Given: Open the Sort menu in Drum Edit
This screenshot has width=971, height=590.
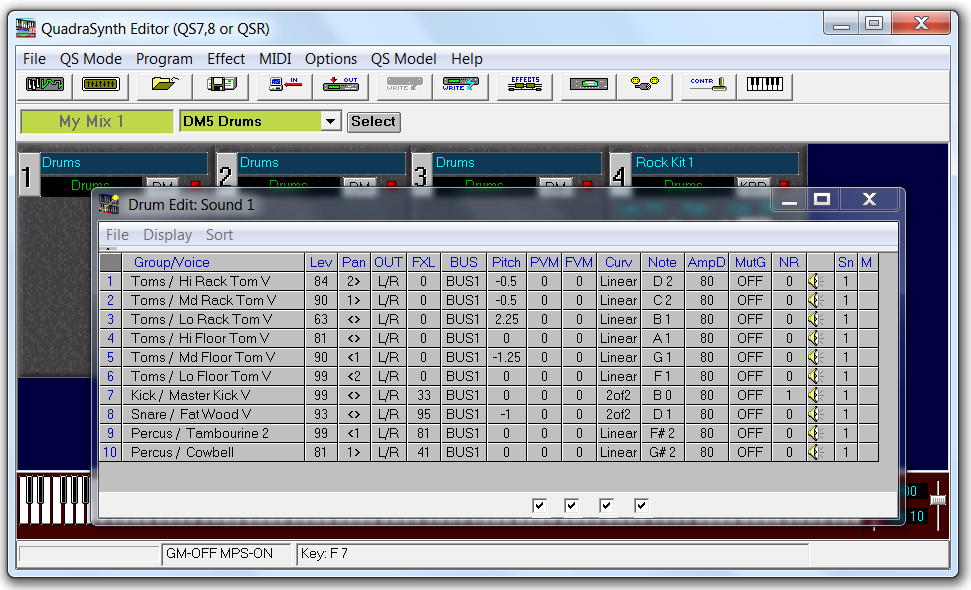Looking at the screenshot, I should click(x=219, y=235).
